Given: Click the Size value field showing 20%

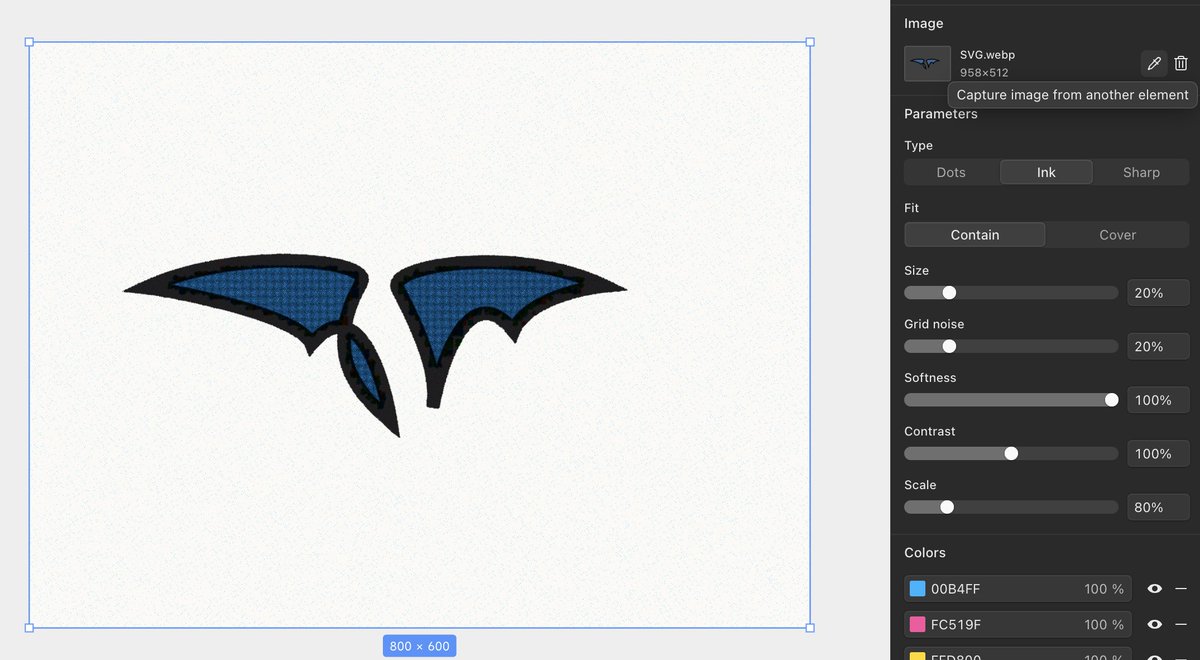Looking at the screenshot, I should 1158,293.
